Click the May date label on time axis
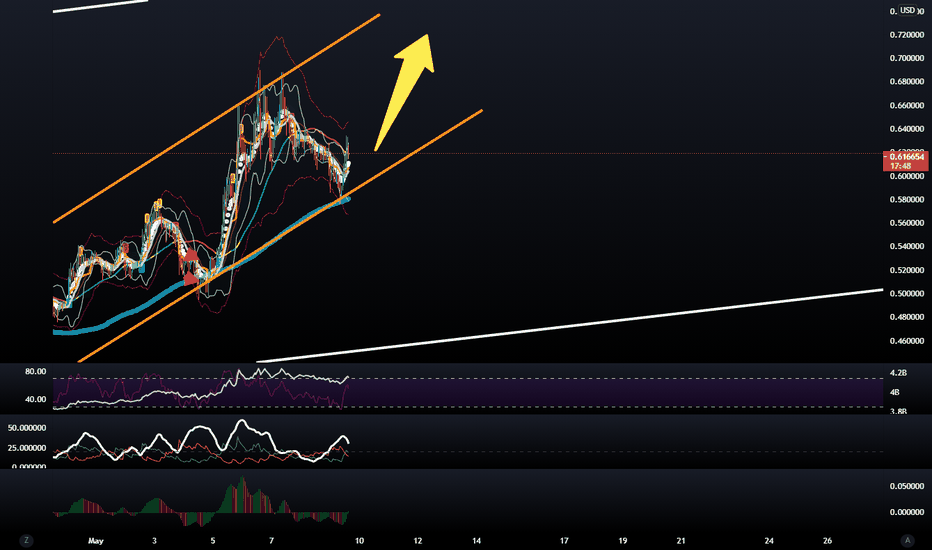Viewport: 932px width, 550px height. (96, 540)
